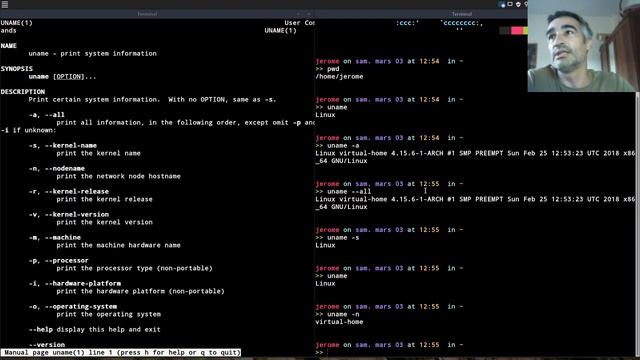Click 'print the machine hardware name' description
This screenshot has width=640, height=360.
118,245
